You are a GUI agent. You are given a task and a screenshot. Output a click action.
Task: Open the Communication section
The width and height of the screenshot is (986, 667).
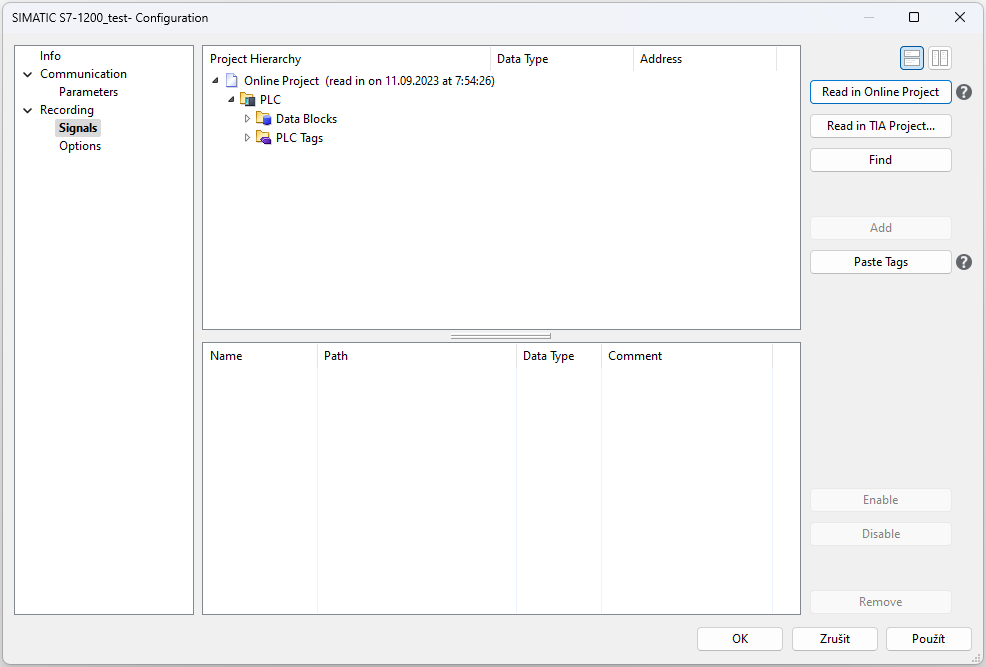coord(84,74)
